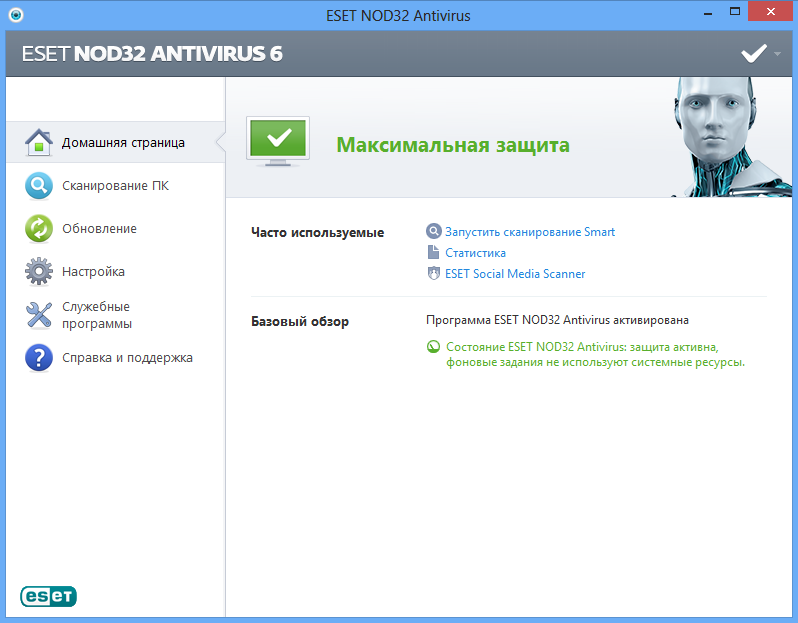This screenshot has height=623, width=798.
Task: Open Настройка in the sidebar
Action: click(x=116, y=271)
